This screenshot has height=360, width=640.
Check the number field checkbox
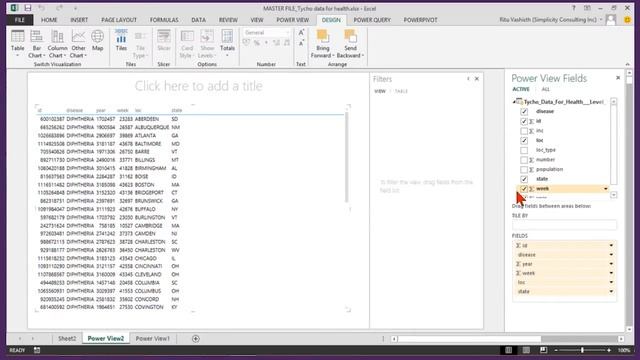[524, 160]
